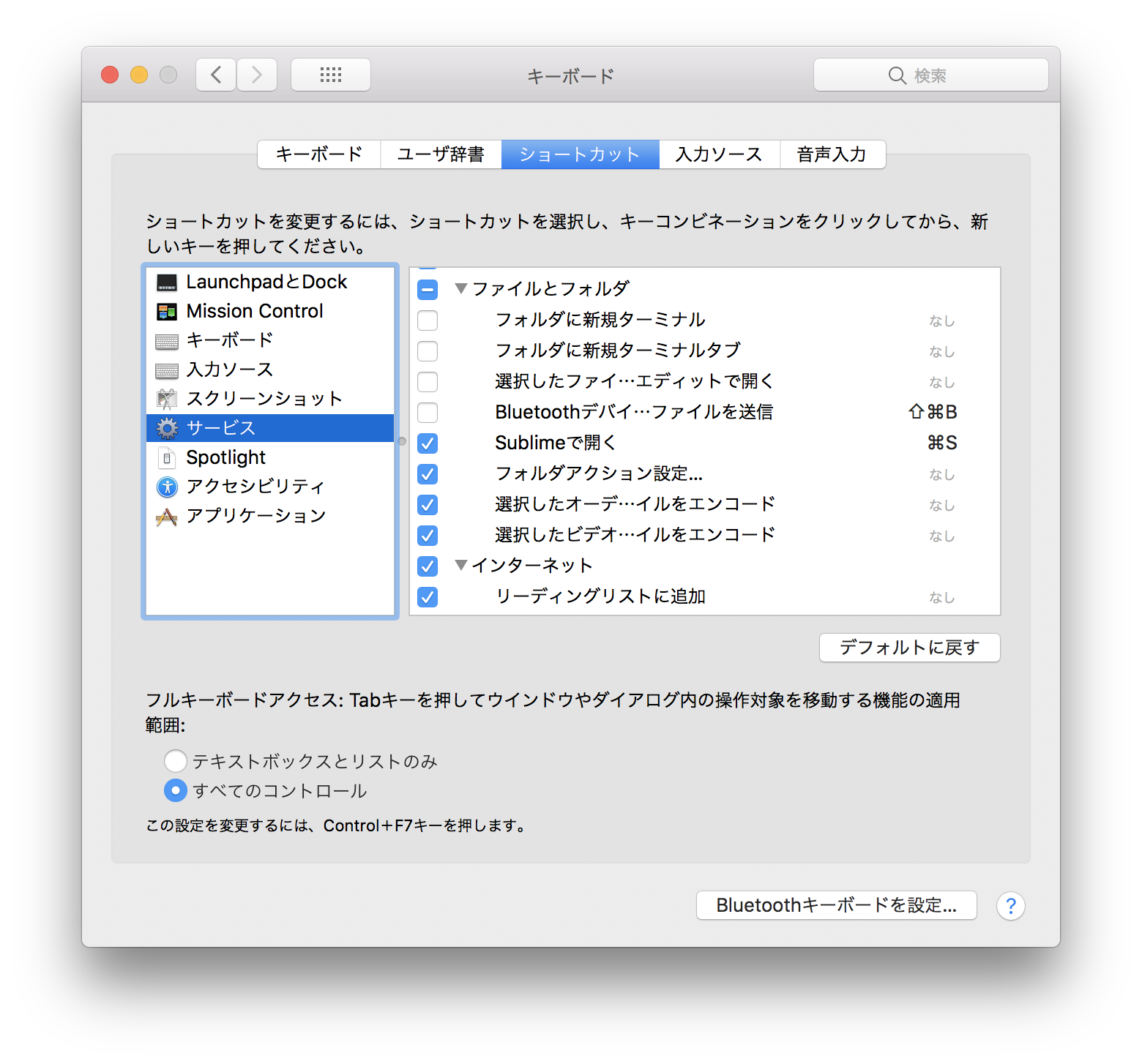Select the 入力ソース sidebar icon
The height and width of the screenshot is (1064, 1142).
(x=167, y=370)
